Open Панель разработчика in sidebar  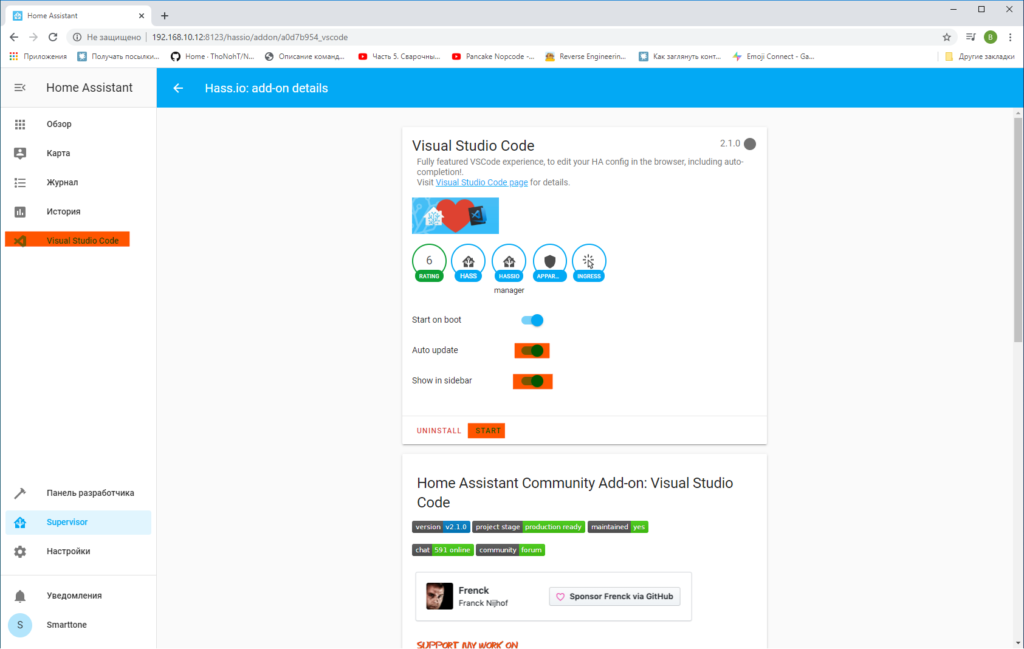pos(78,493)
